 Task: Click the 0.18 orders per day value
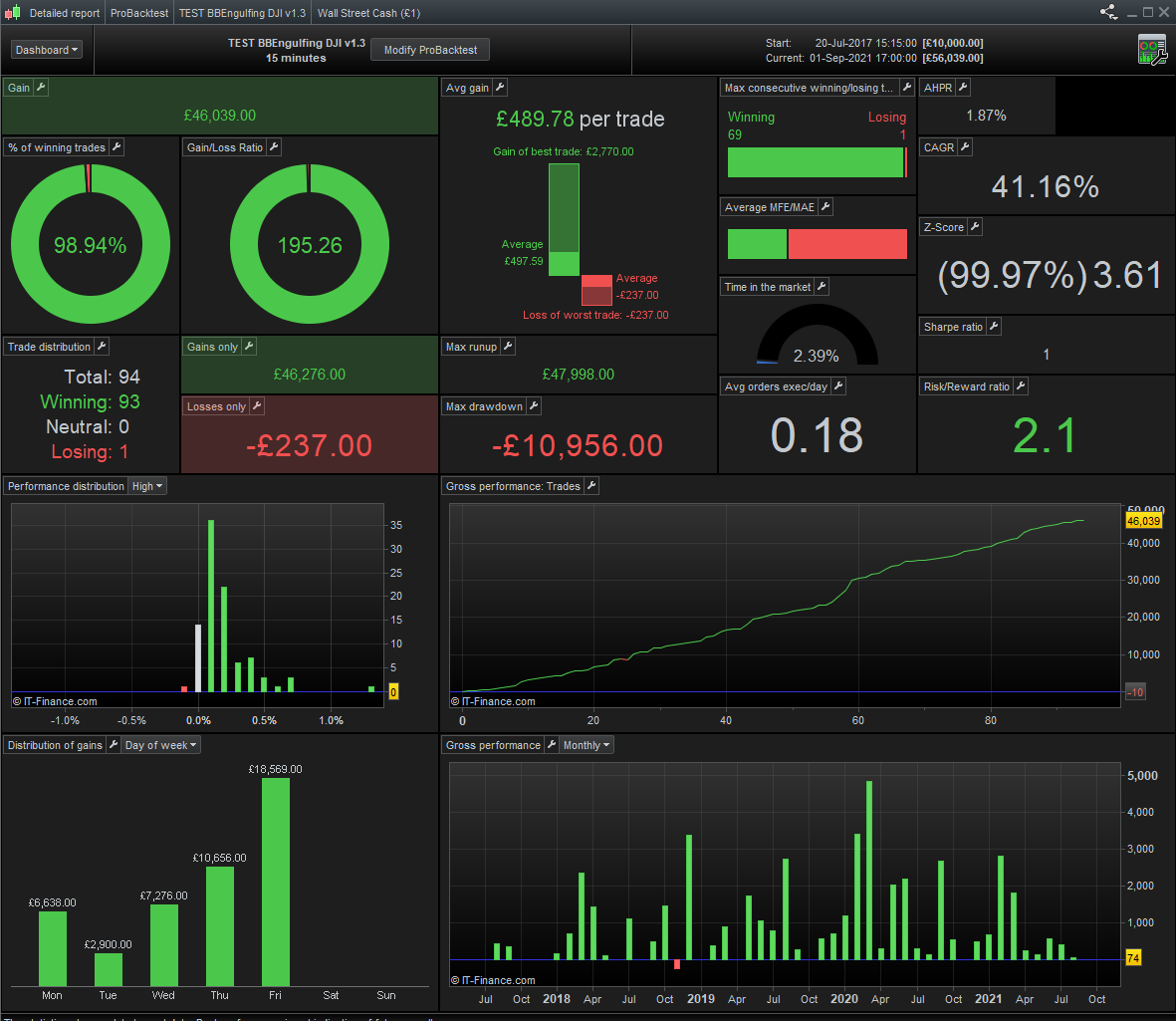pyautogui.click(x=817, y=435)
